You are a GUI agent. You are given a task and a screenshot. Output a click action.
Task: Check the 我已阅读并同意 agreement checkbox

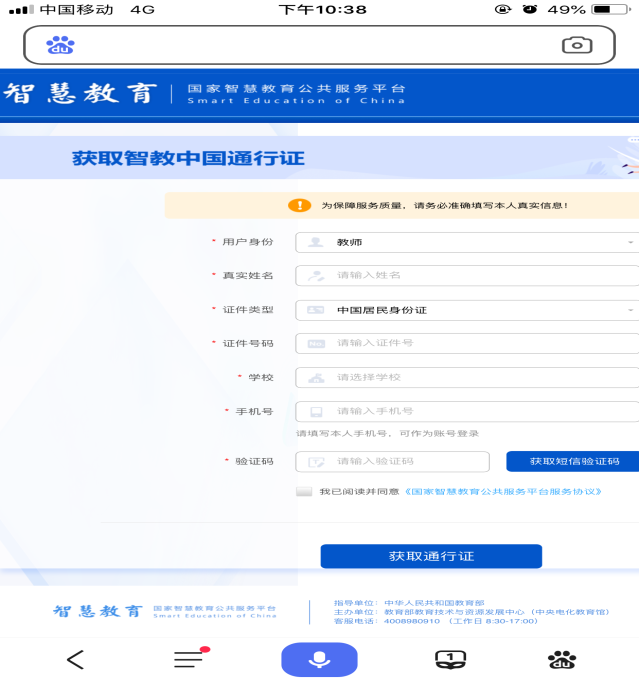pyautogui.click(x=304, y=491)
